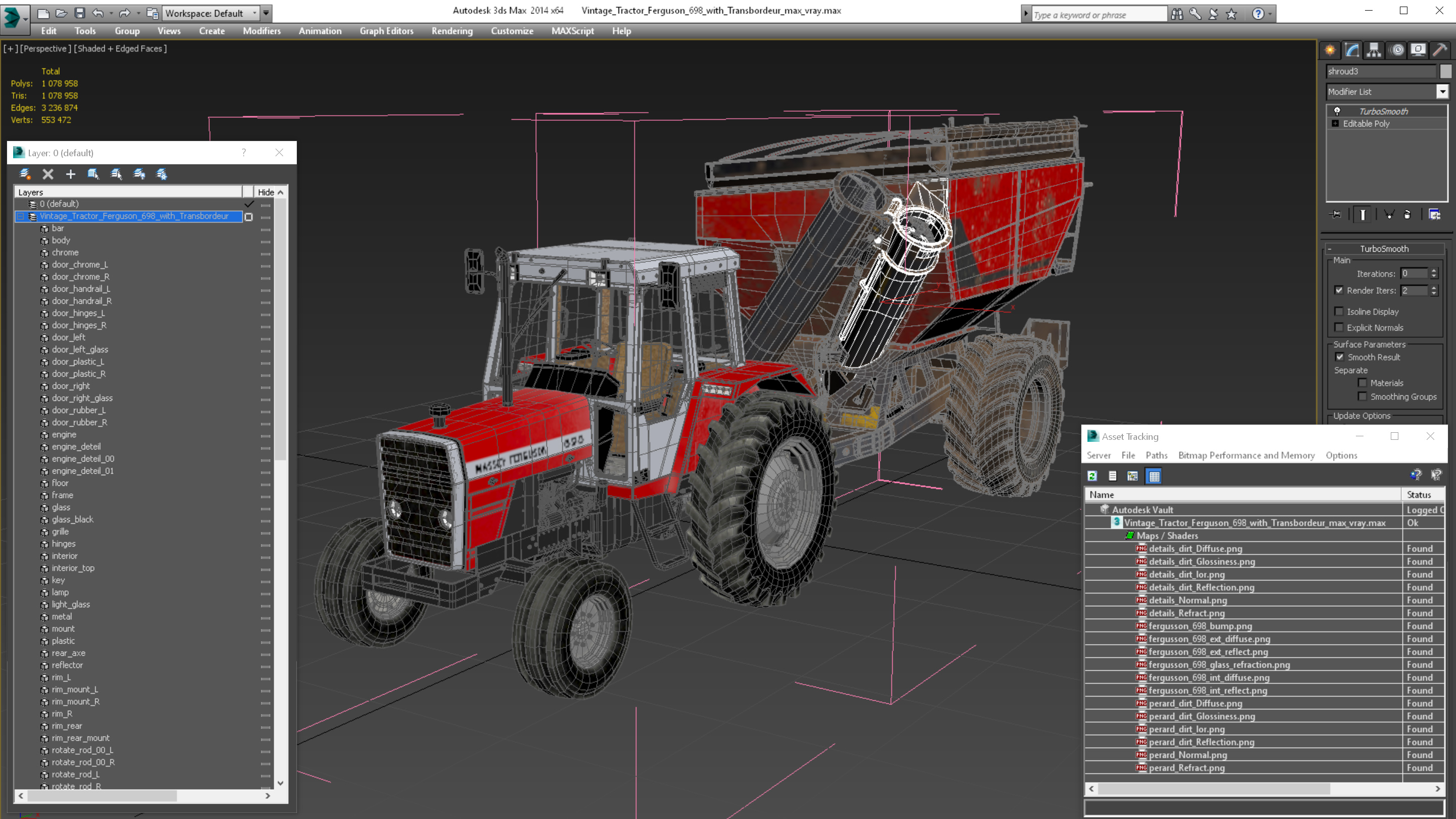
Task: Open the Help question mark icon
Action: pos(1258,14)
